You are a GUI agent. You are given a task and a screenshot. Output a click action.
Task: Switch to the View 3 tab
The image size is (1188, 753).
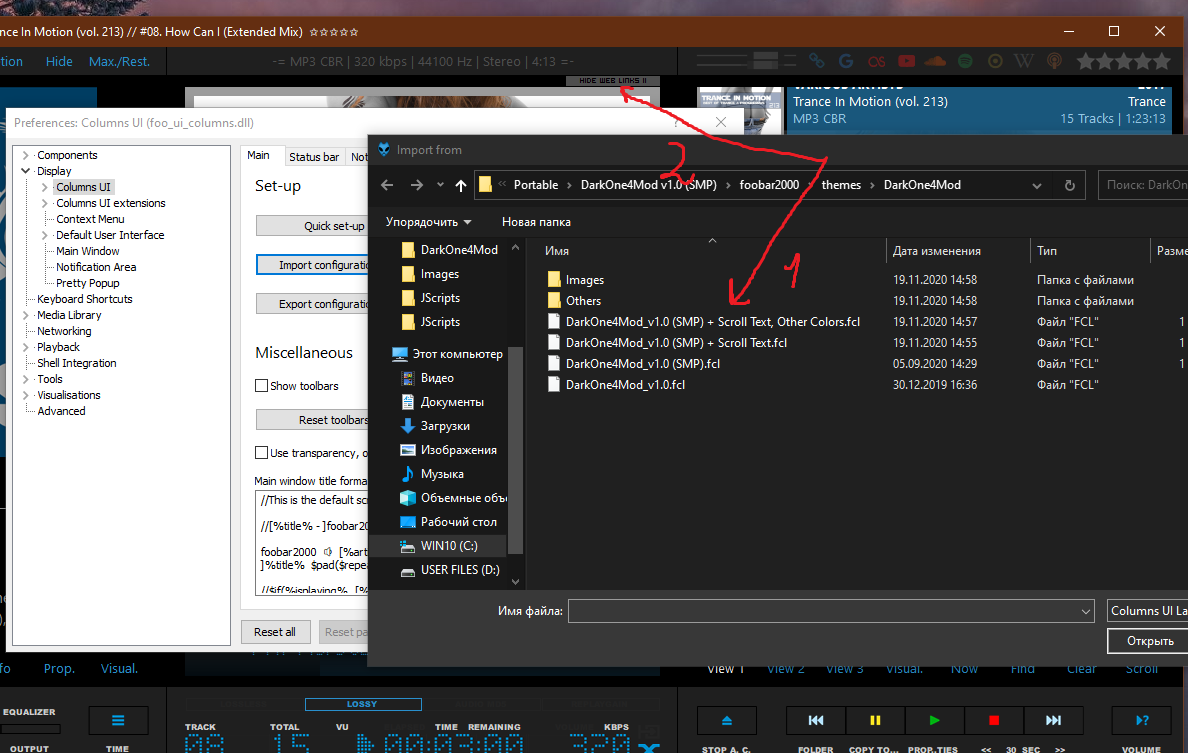[x=844, y=669]
